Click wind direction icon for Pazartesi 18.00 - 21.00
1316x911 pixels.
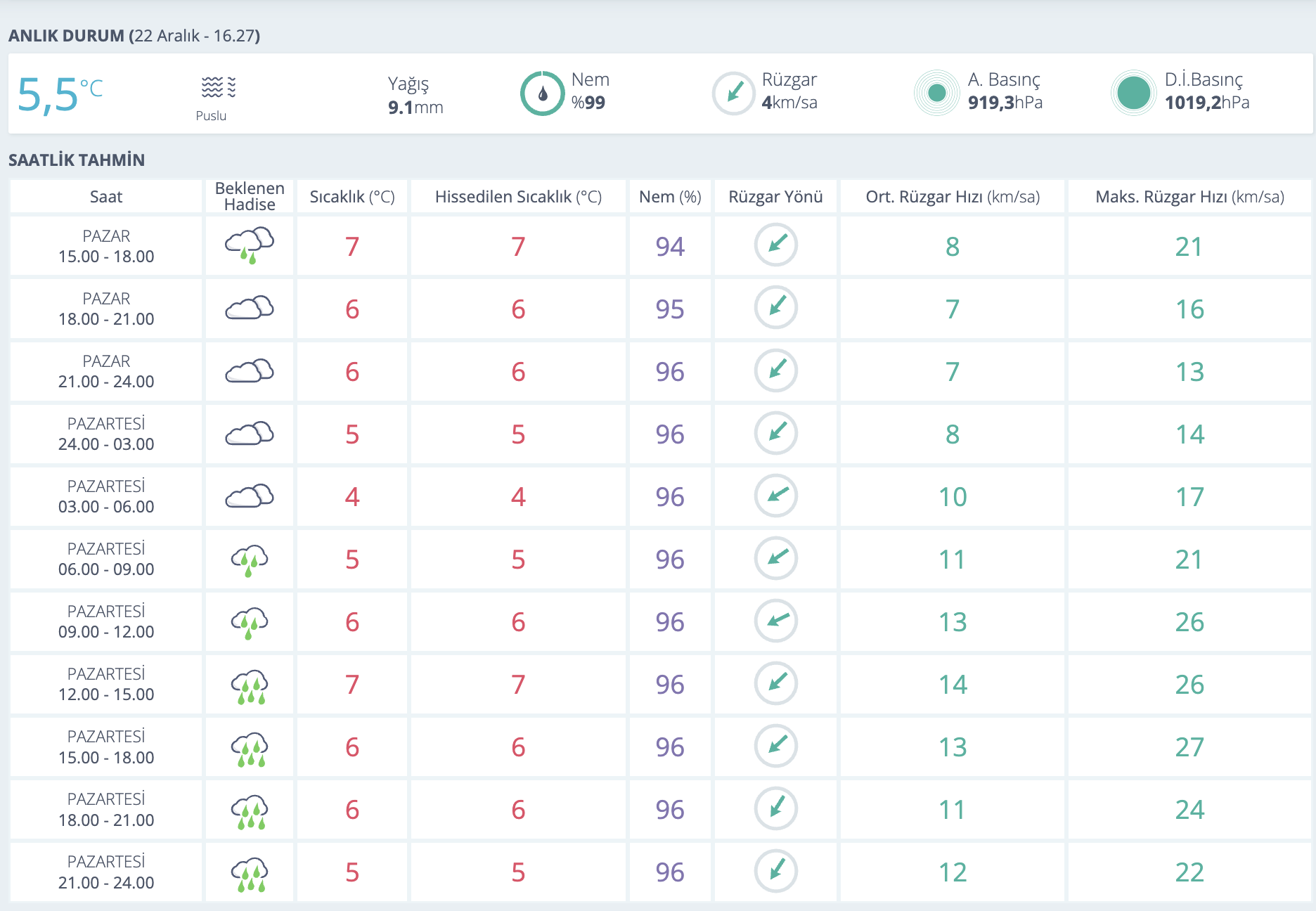[776, 808]
